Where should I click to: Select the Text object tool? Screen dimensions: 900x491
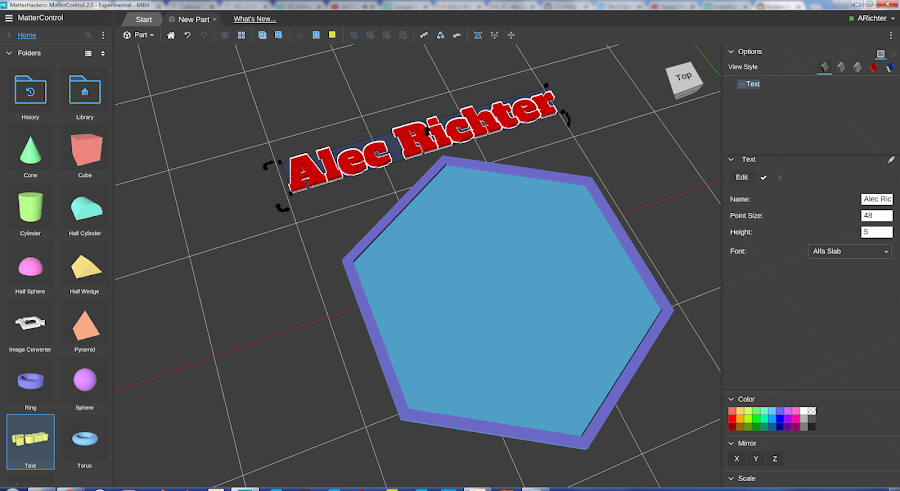pos(30,442)
